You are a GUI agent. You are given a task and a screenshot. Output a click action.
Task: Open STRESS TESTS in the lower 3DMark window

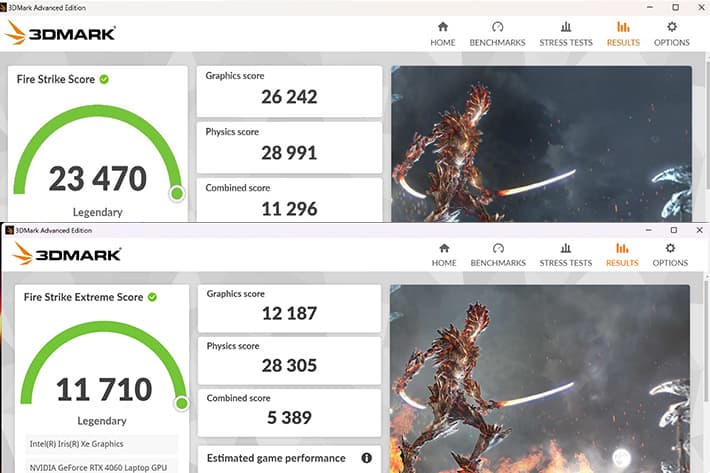click(566, 255)
